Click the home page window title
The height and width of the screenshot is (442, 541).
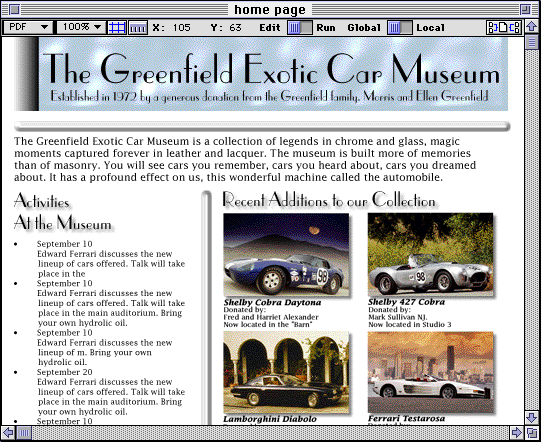click(x=270, y=10)
